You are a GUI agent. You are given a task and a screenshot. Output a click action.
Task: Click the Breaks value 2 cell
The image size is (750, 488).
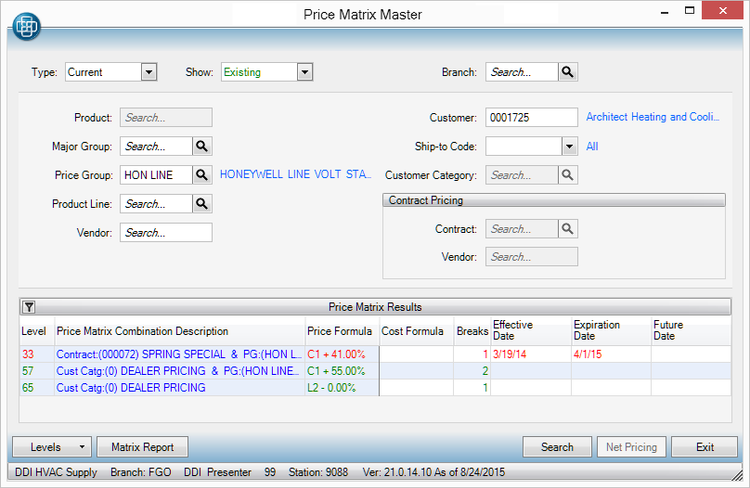coord(472,371)
